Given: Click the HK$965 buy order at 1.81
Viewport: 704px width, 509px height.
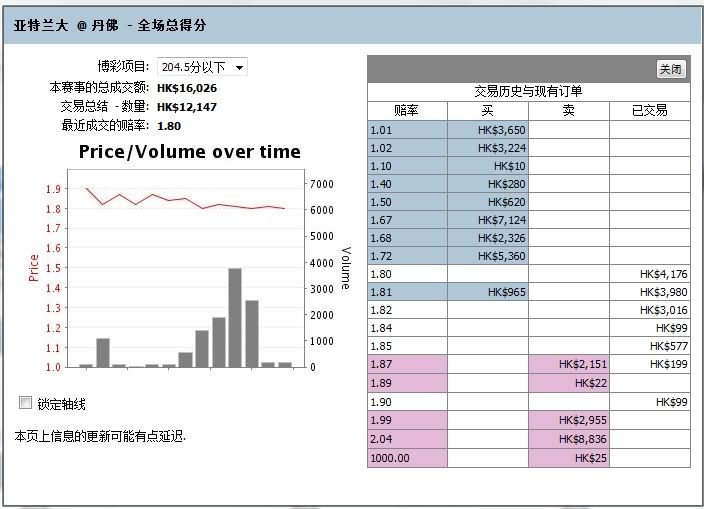Looking at the screenshot, I should (x=488, y=292).
